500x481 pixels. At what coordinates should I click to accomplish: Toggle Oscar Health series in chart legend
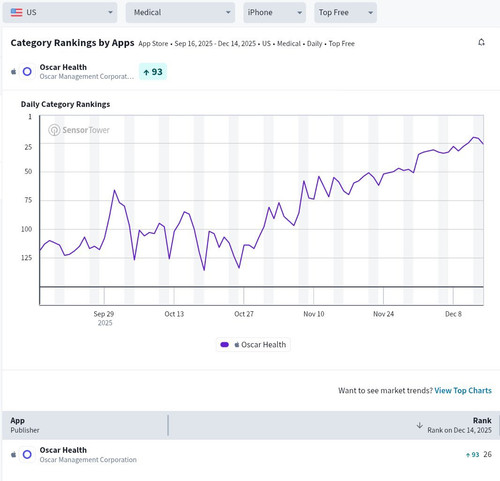tap(253, 345)
